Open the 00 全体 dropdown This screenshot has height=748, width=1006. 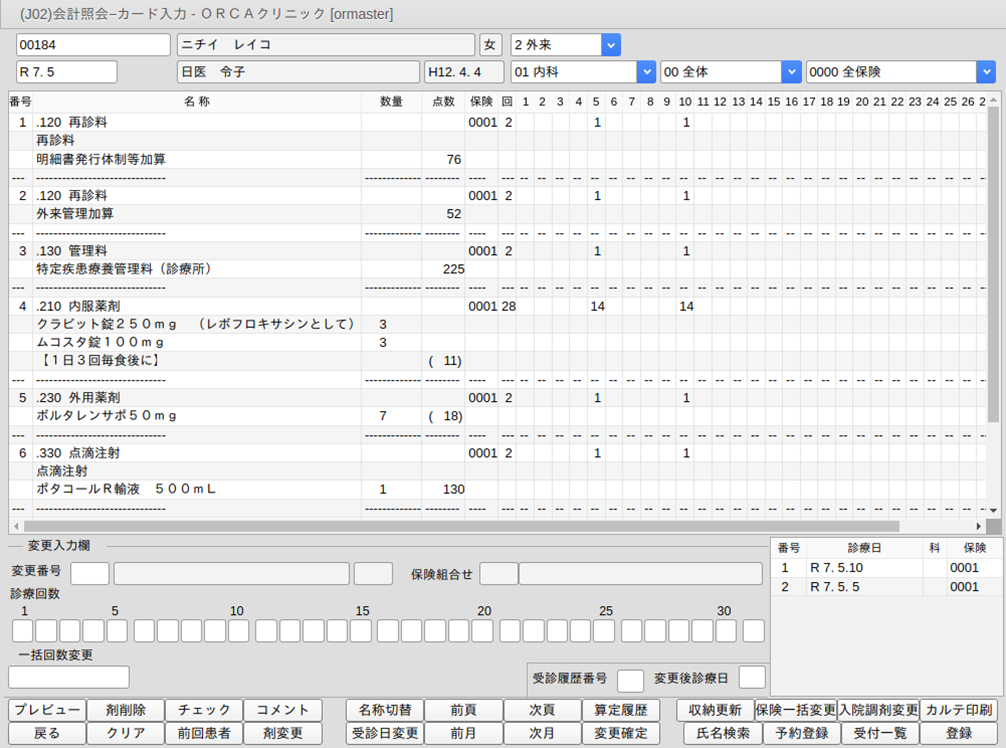click(791, 72)
